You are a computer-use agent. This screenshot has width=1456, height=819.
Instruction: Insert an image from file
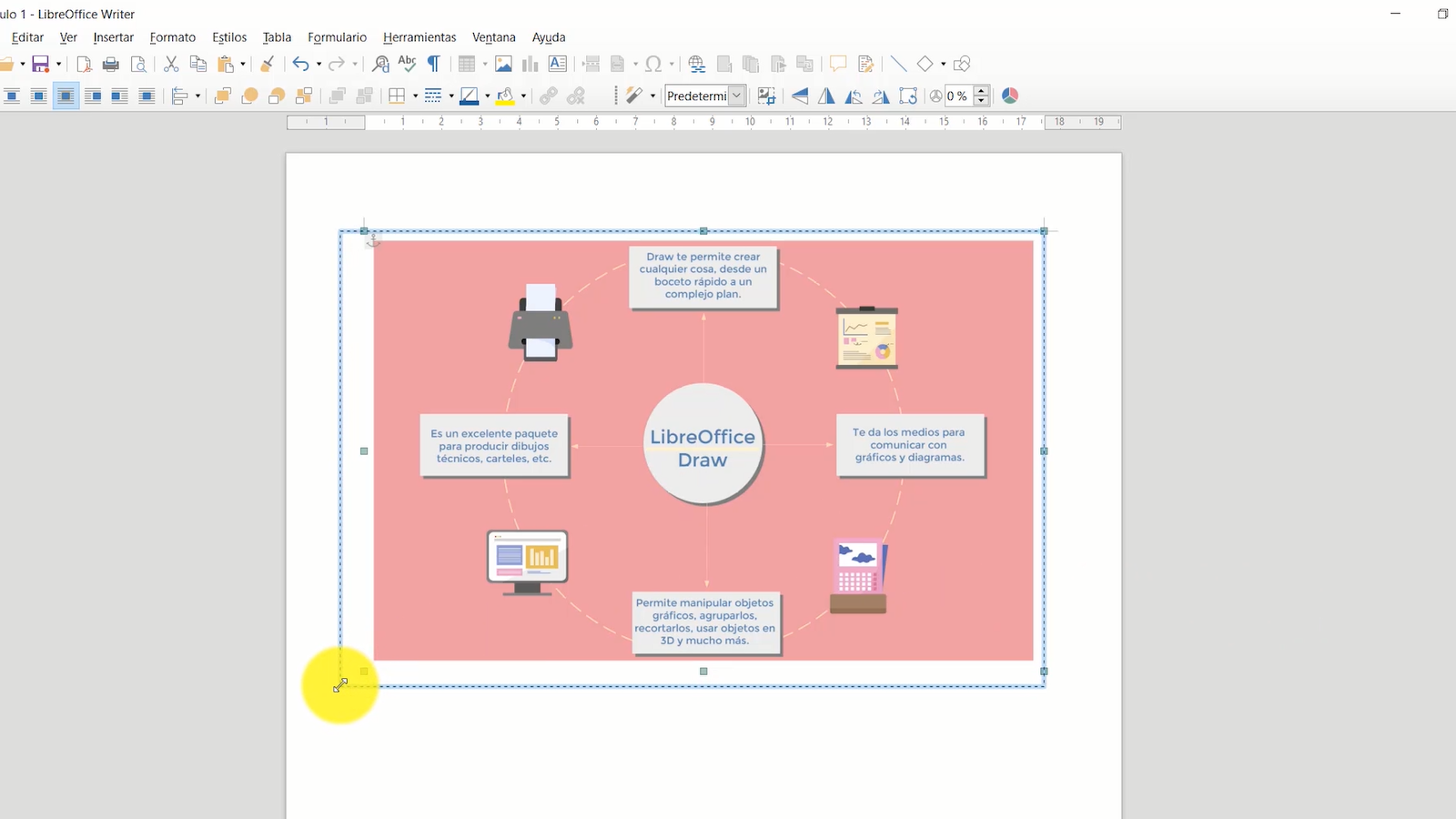(x=503, y=64)
